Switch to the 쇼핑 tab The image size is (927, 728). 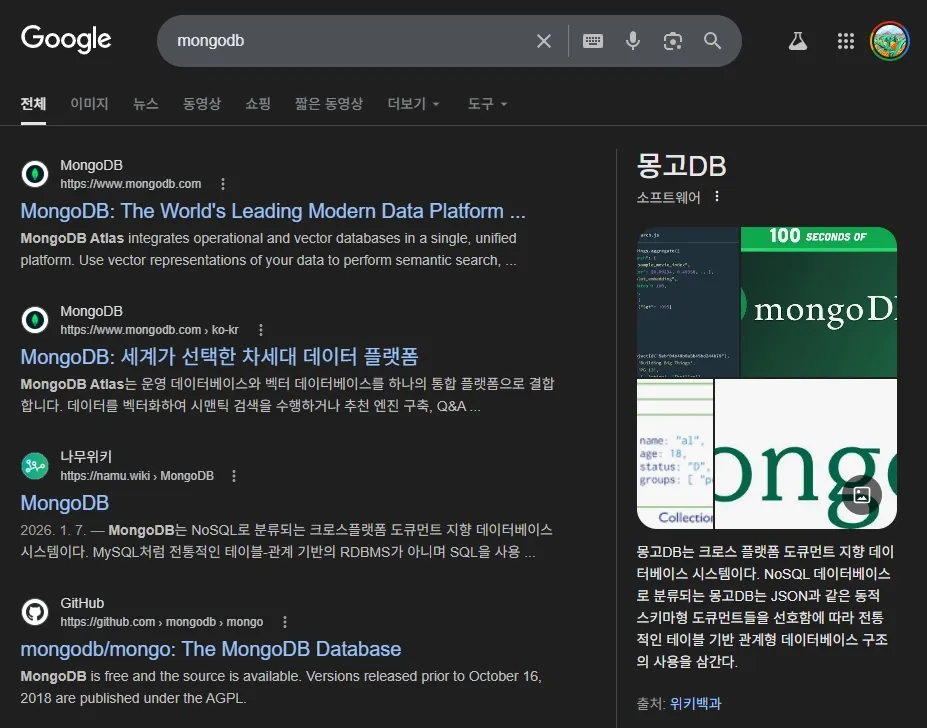(258, 104)
